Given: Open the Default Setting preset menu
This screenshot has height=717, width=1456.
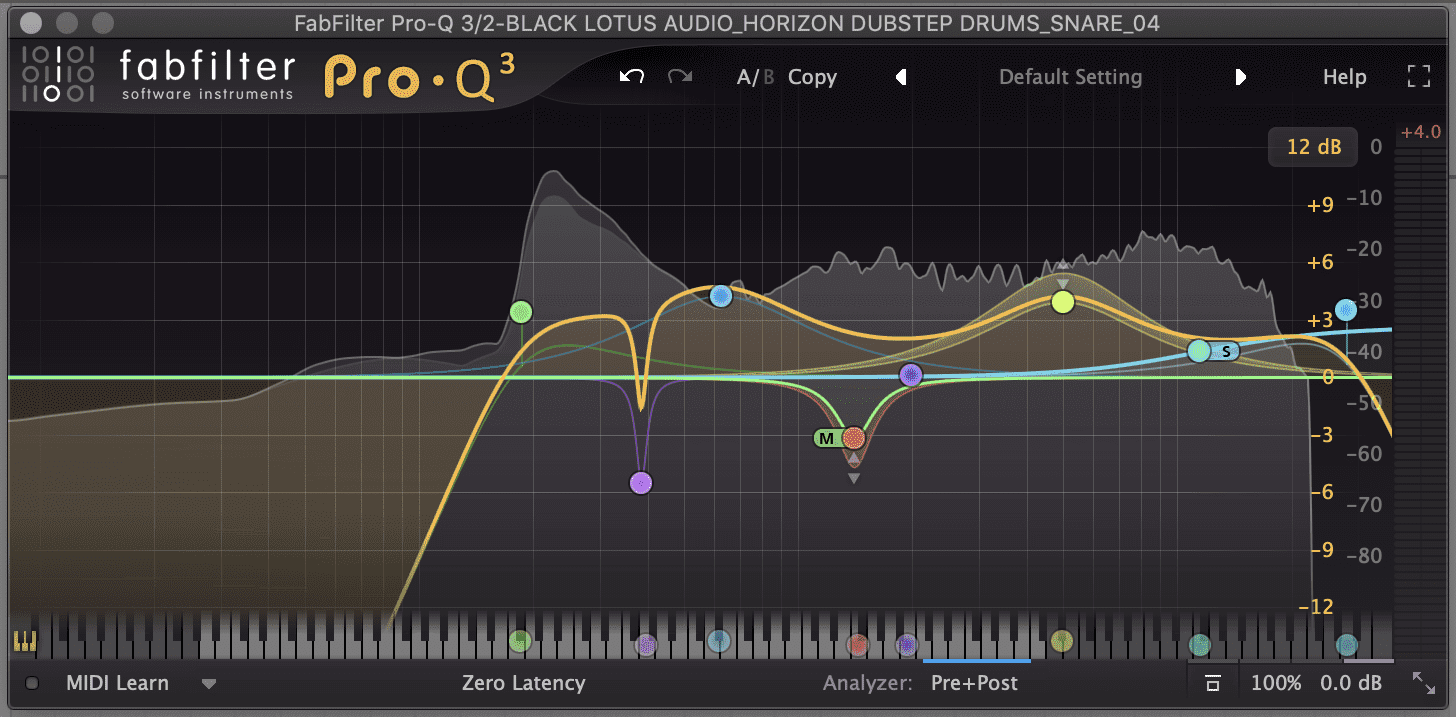Looking at the screenshot, I should (x=1070, y=77).
